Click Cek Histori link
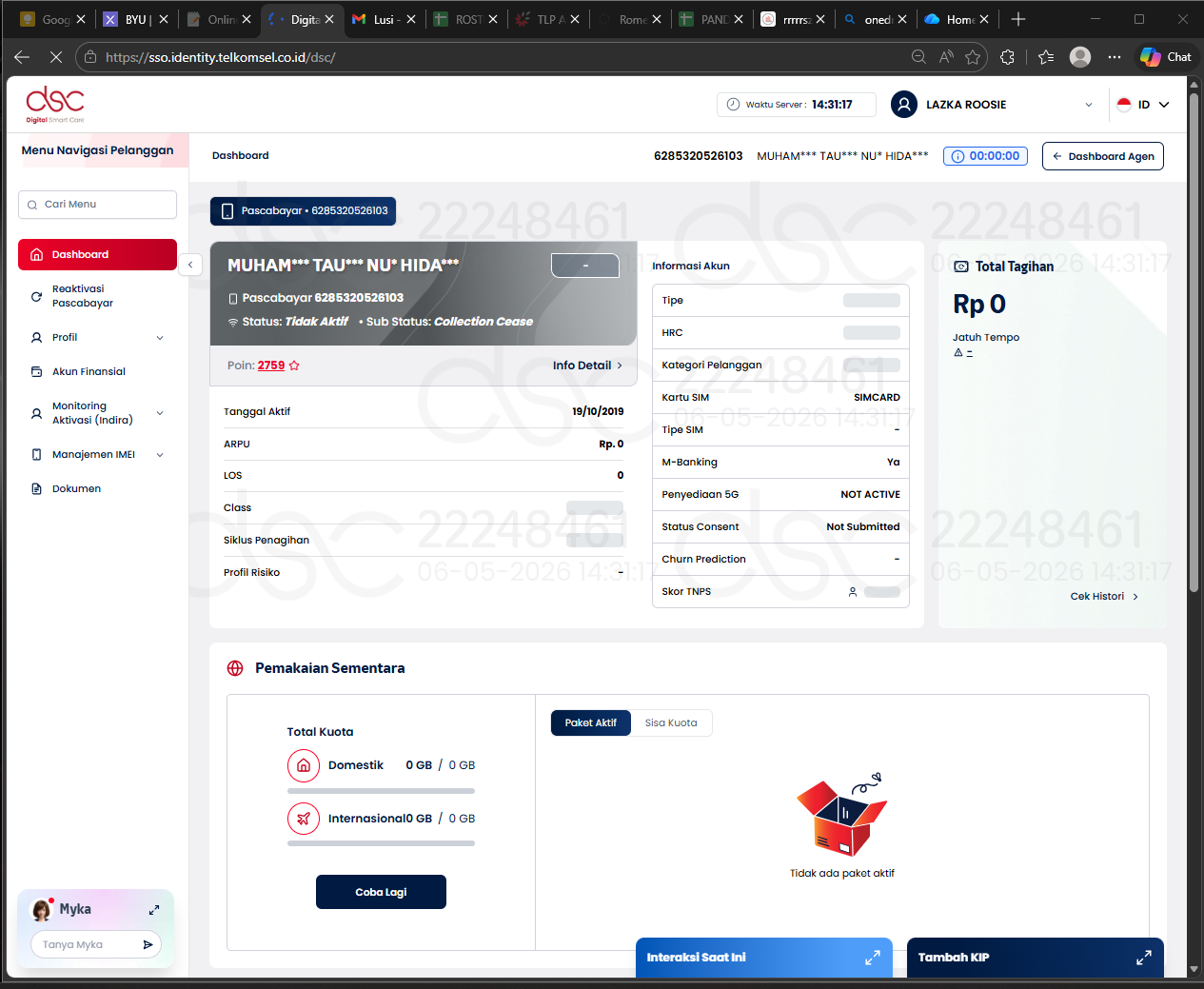The image size is (1204, 989). 1104,597
